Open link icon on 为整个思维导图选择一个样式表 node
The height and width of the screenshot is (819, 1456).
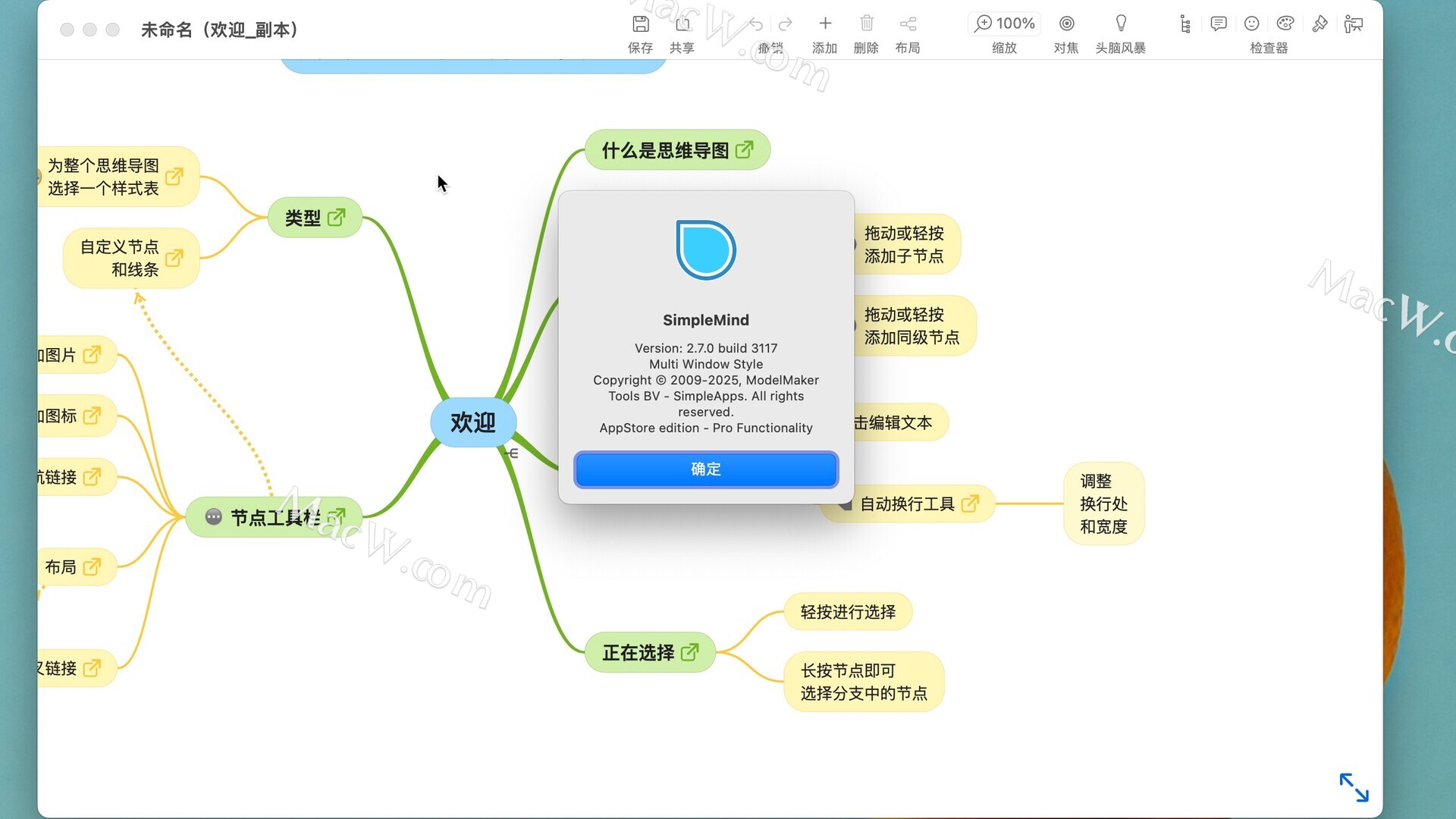click(x=174, y=176)
